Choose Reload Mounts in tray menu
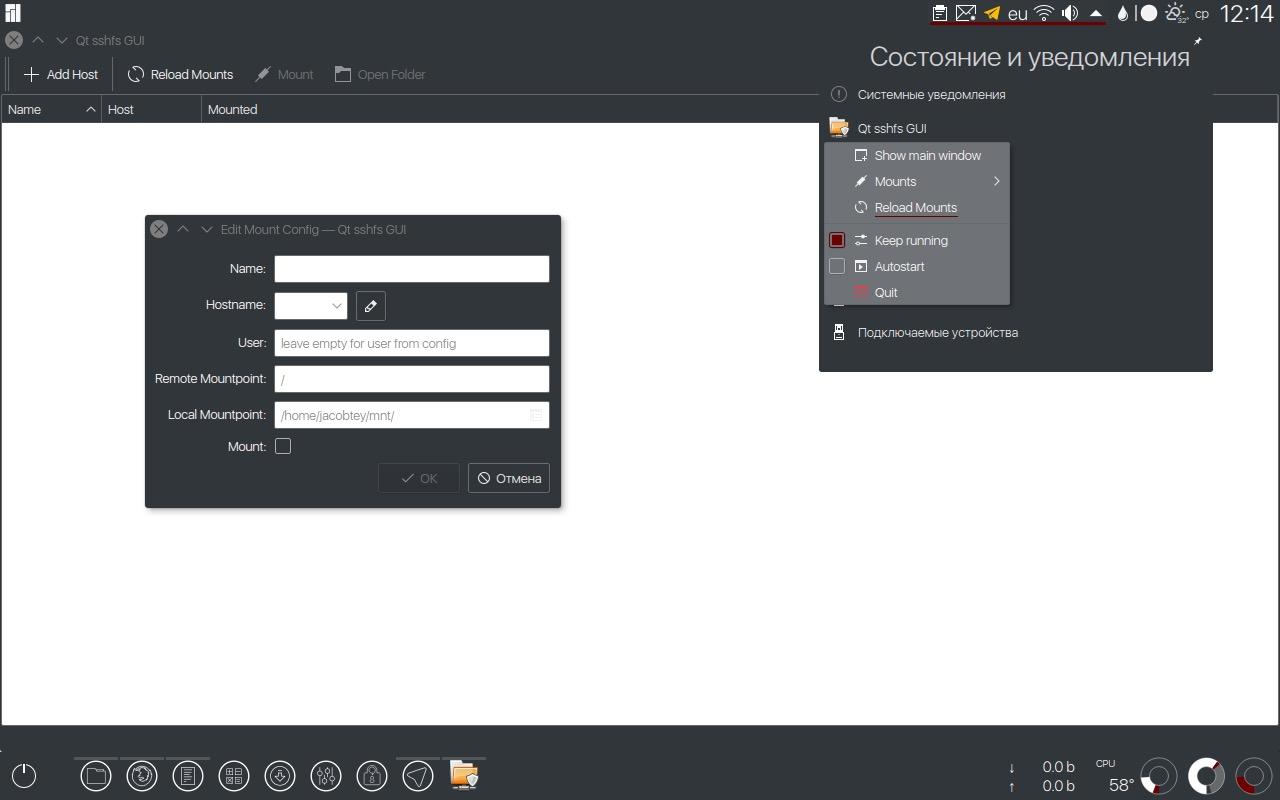 click(917, 207)
